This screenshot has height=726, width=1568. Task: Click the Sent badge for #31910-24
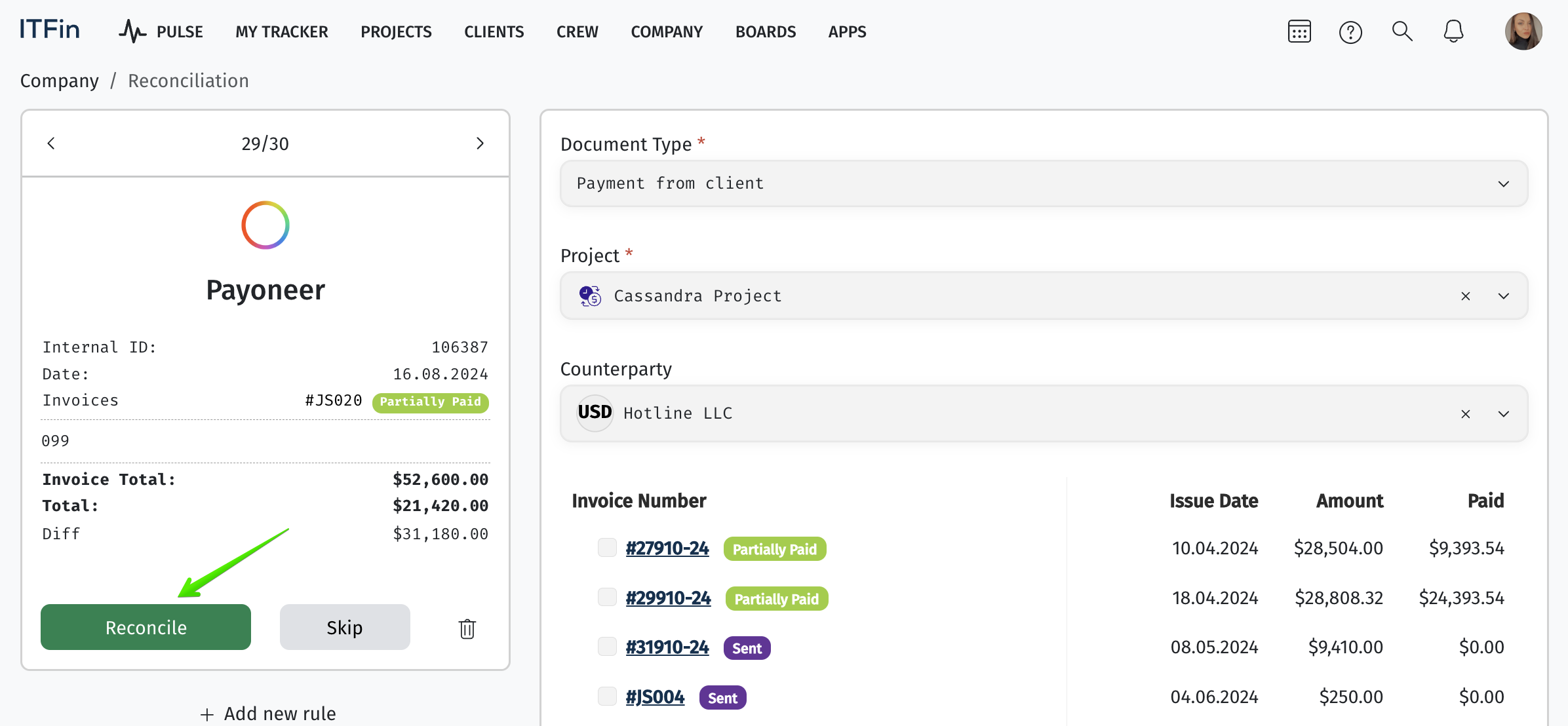click(x=747, y=648)
